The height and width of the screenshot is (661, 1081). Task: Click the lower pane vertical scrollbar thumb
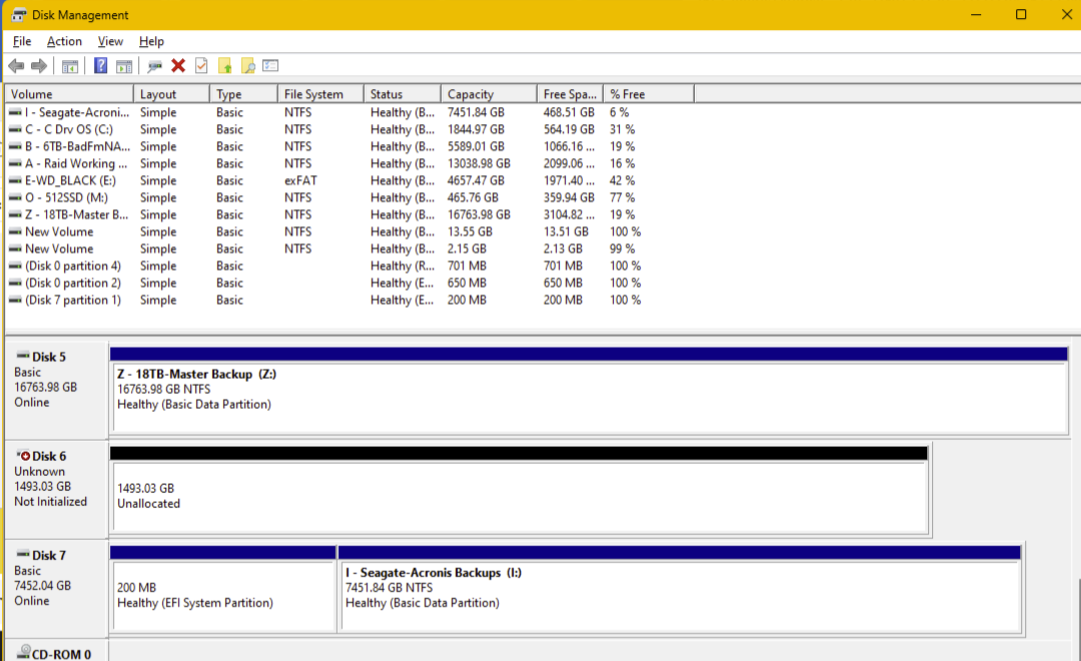click(1078, 620)
